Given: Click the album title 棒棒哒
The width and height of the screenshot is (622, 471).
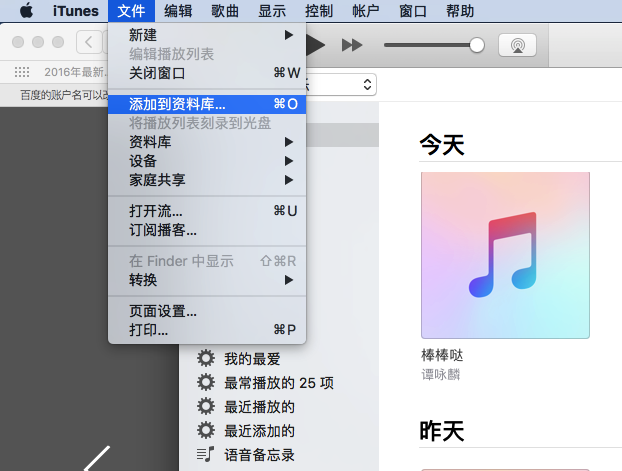Looking at the screenshot, I should 442,355.
